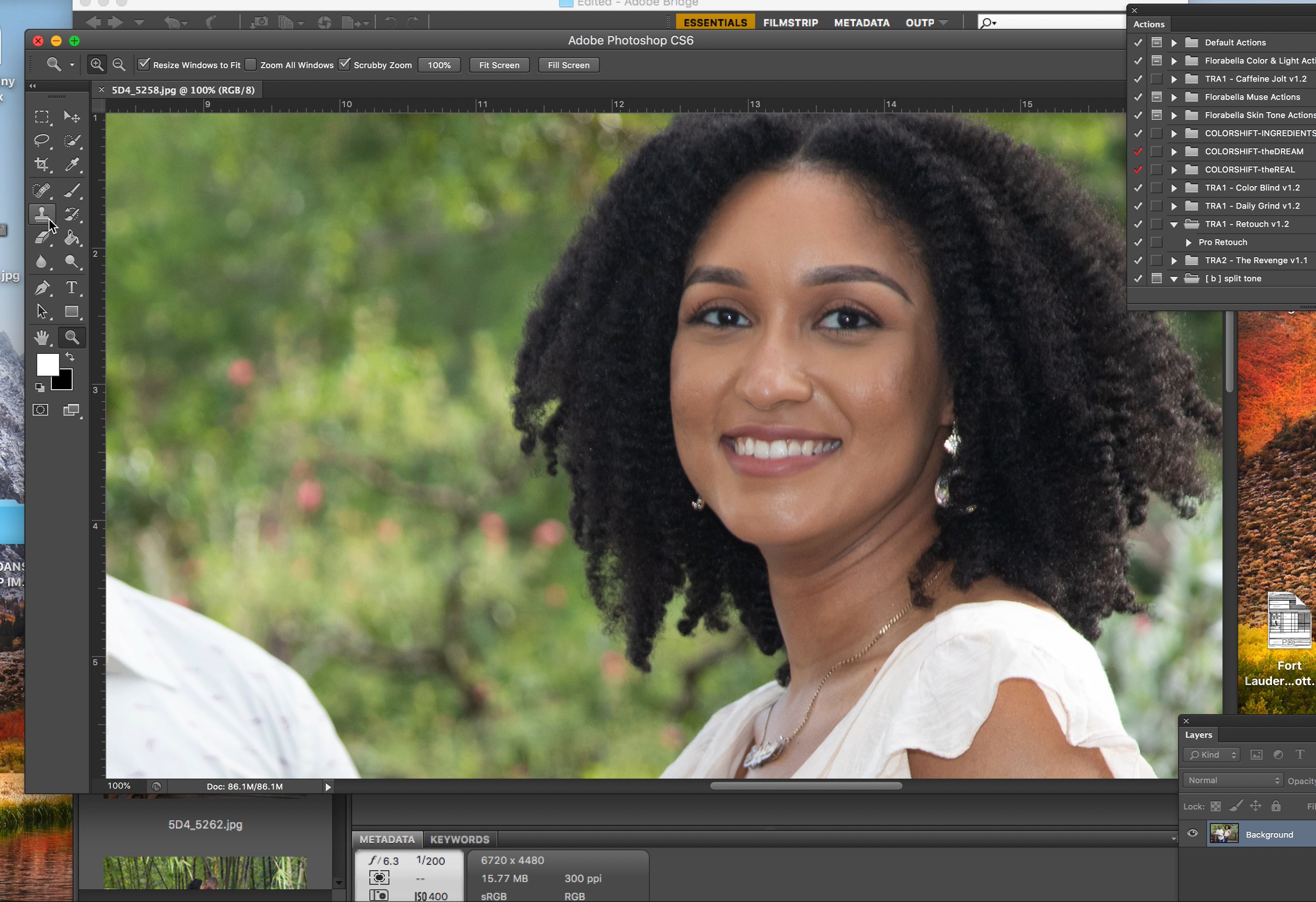Toggle dialog box for Florabella Muse Actions
This screenshot has height=902, width=1316.
(1157, 98)
